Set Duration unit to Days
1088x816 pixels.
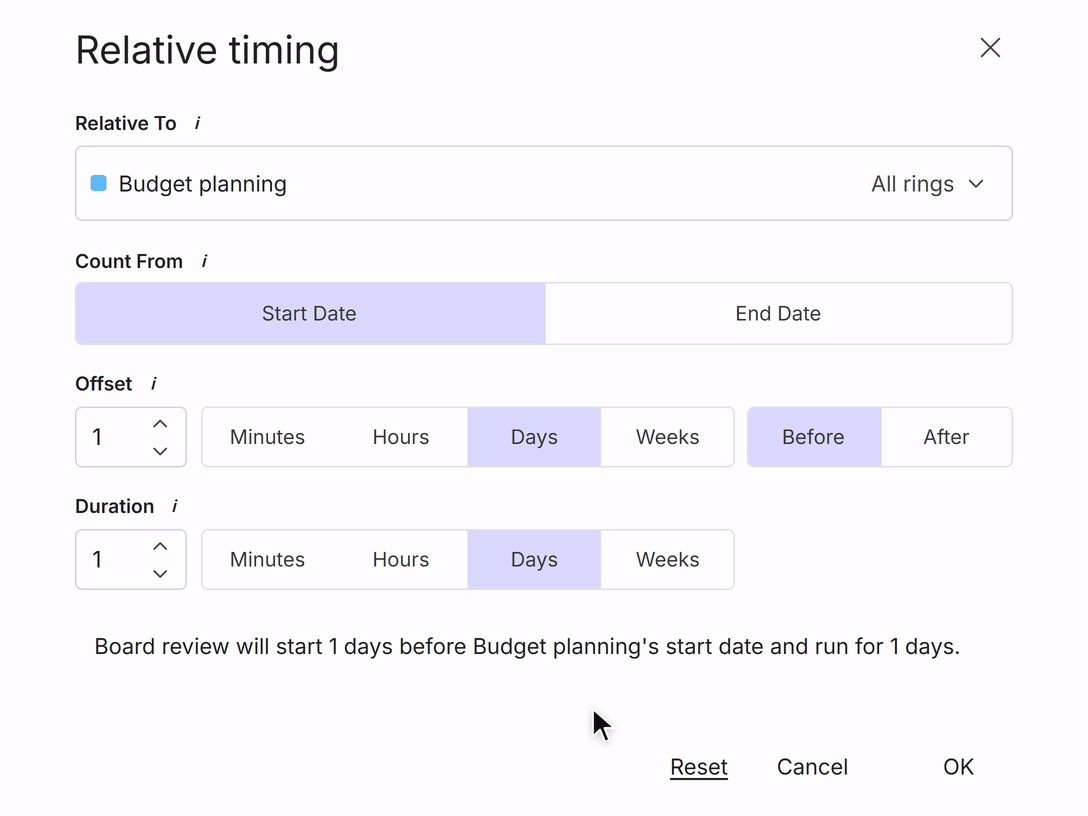(534, 560)
